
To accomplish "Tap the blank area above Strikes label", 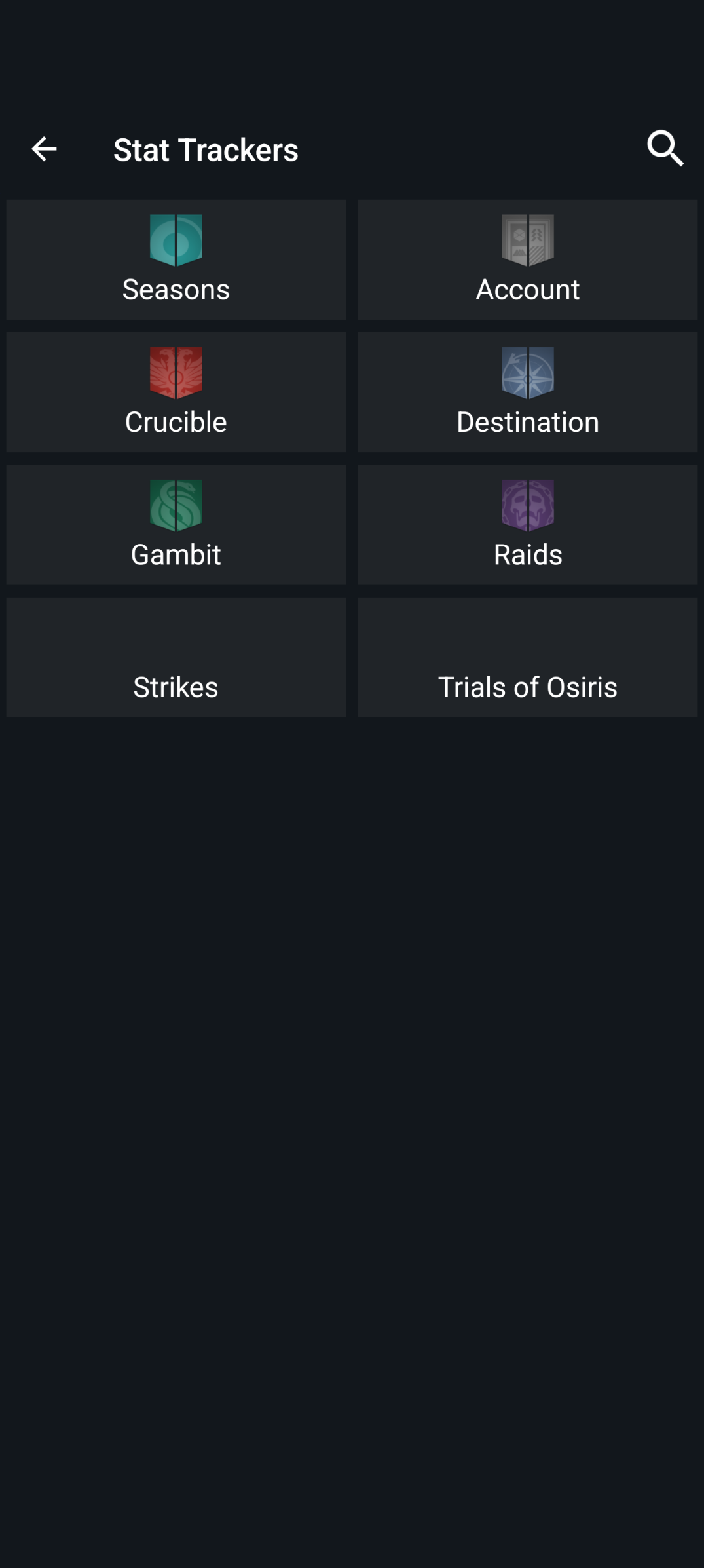I will (x=176, y=632).
